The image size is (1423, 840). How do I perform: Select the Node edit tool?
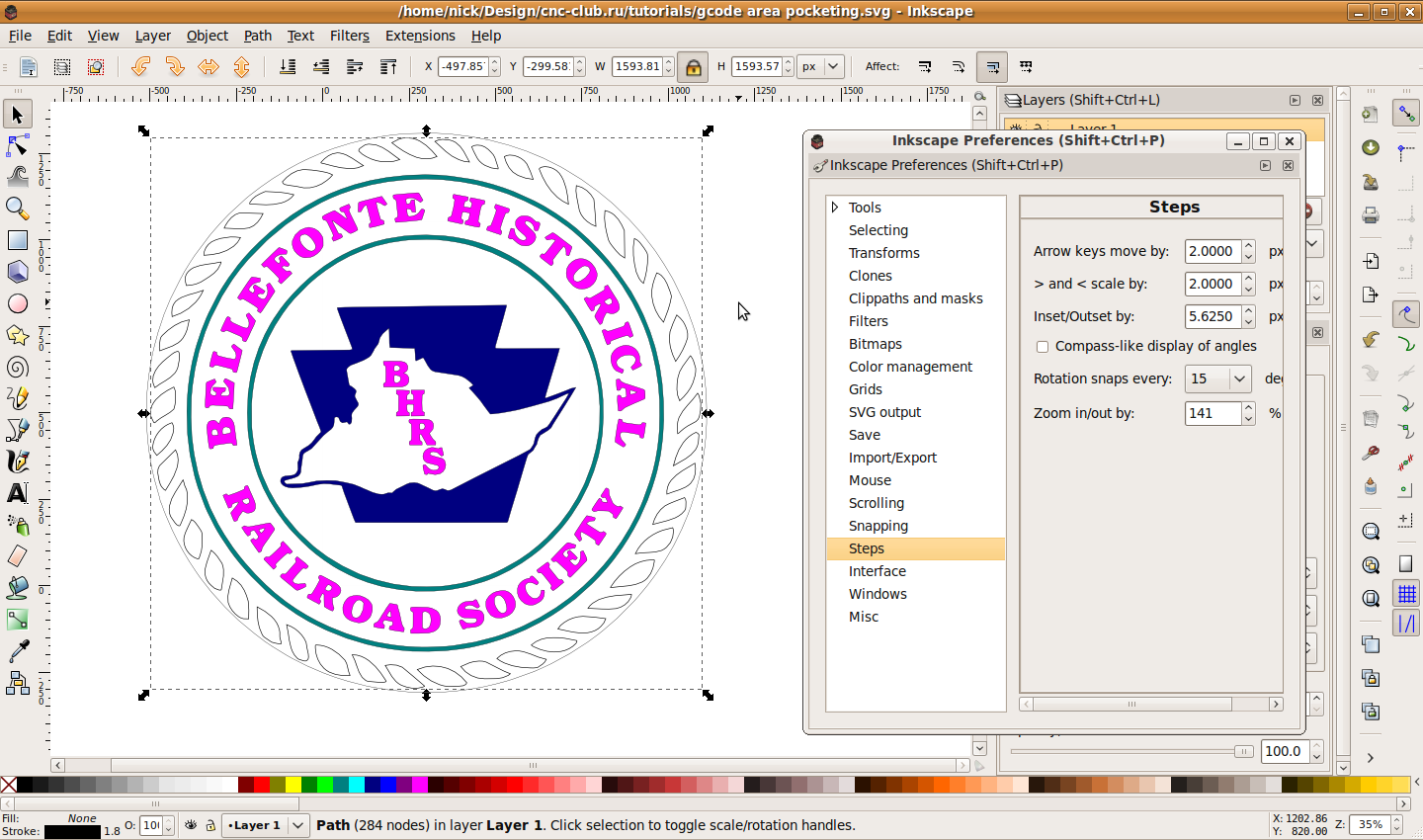click(17, 146)
